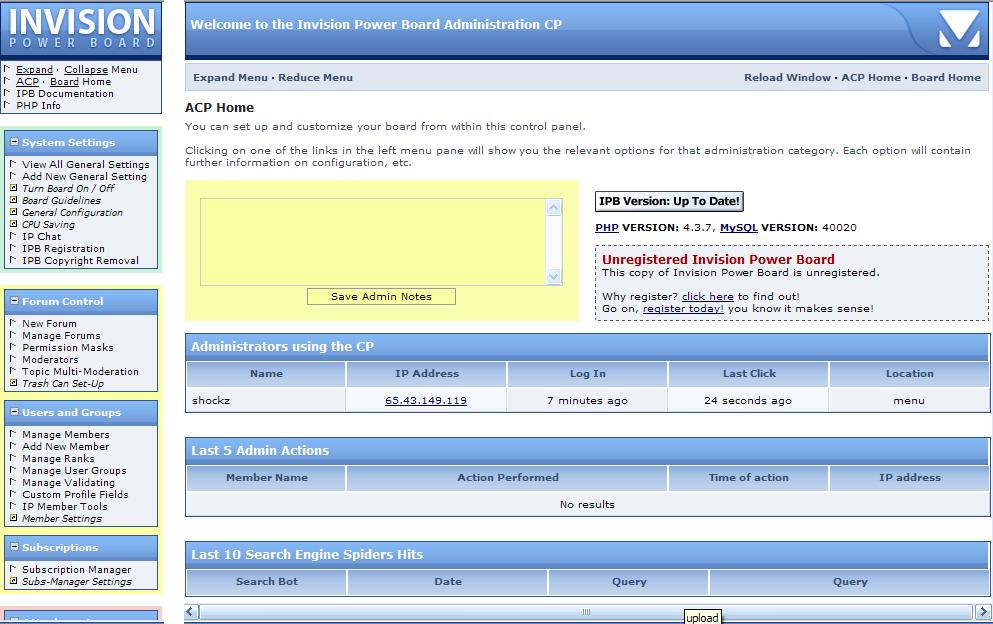
Task: Click the icon beside Turn Board On / Off
Action: 13,188
